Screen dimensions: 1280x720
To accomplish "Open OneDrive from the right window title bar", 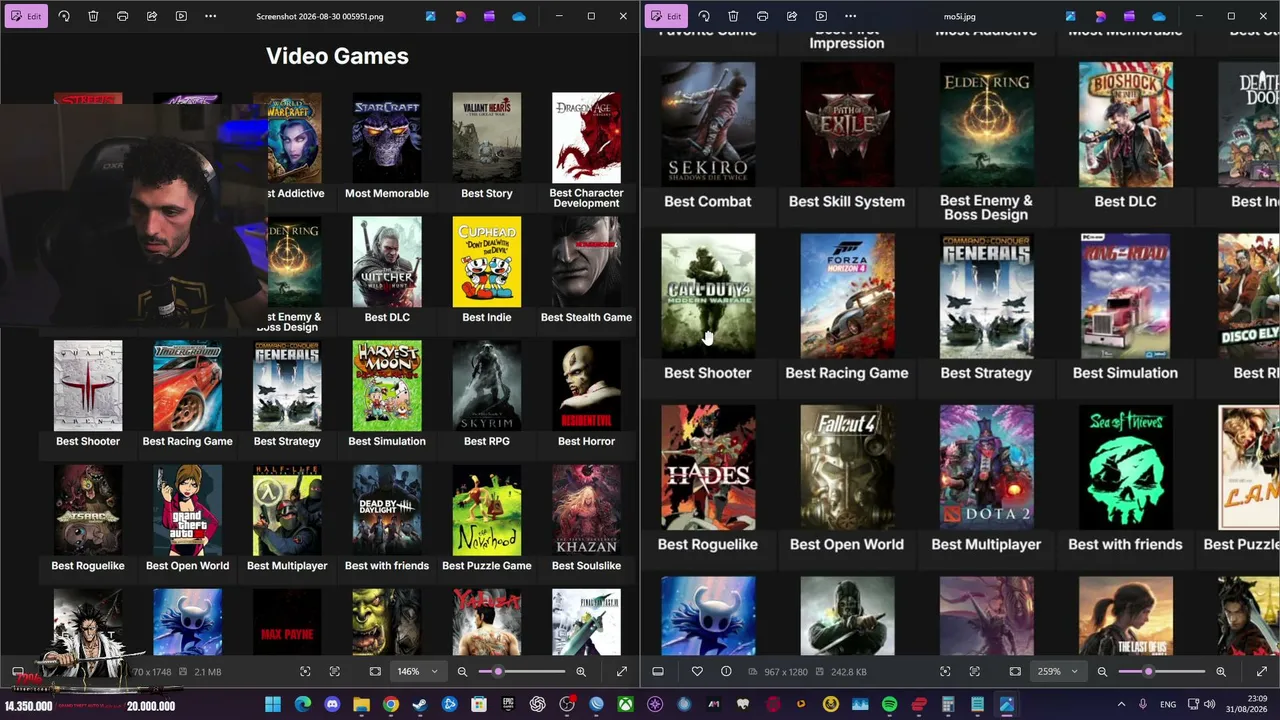I will click(1159, 16).
